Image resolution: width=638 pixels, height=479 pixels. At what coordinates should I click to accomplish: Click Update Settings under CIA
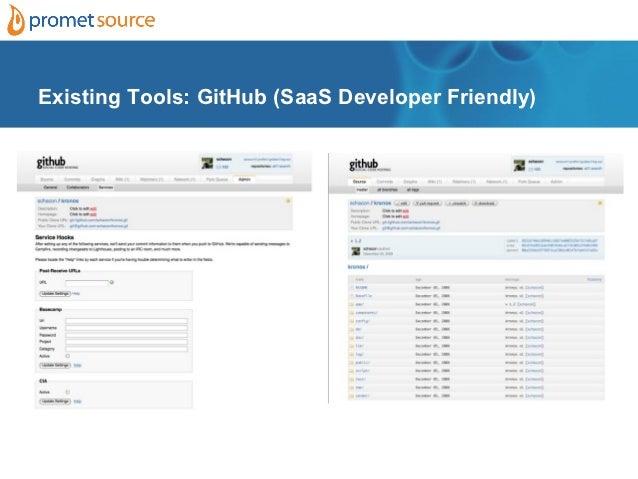pyautogui.click(x=55, y=401)
